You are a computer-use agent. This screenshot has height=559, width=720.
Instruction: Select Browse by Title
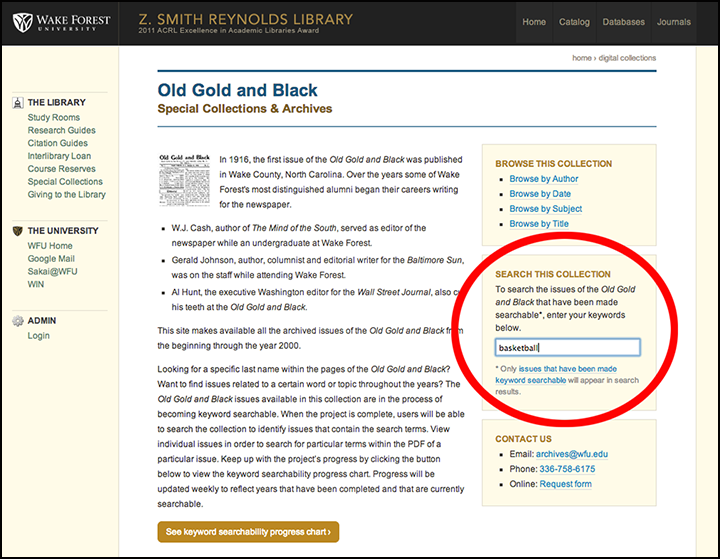(x=539, y=224)
